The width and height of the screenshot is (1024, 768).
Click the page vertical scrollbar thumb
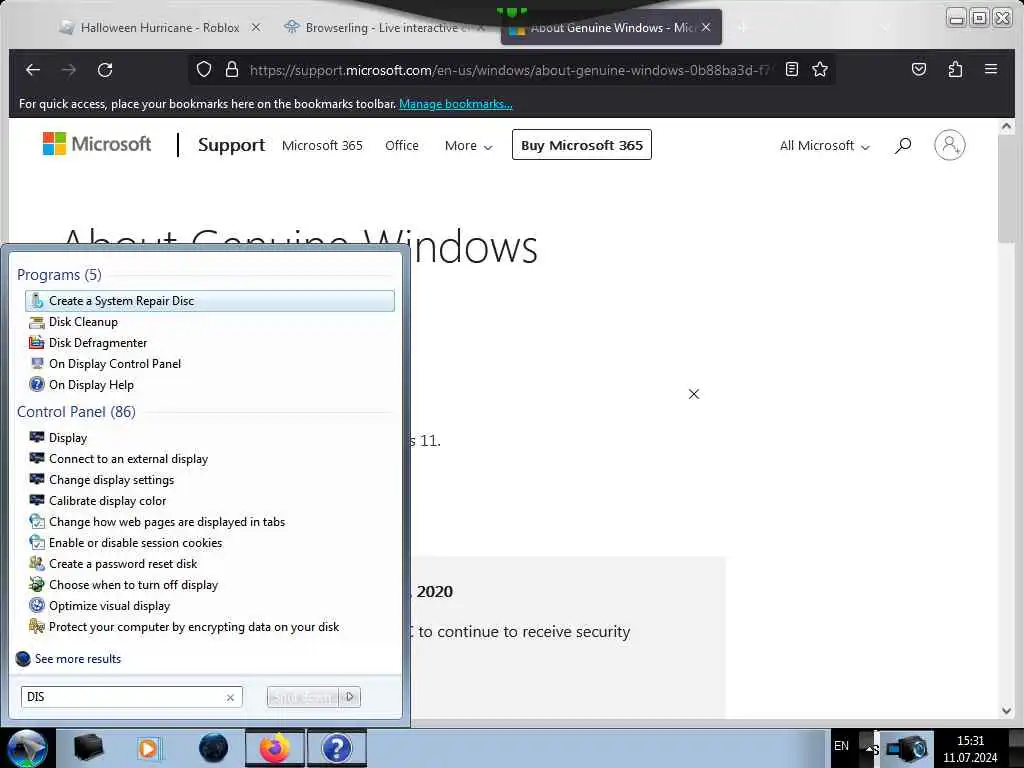(1006, 189)
